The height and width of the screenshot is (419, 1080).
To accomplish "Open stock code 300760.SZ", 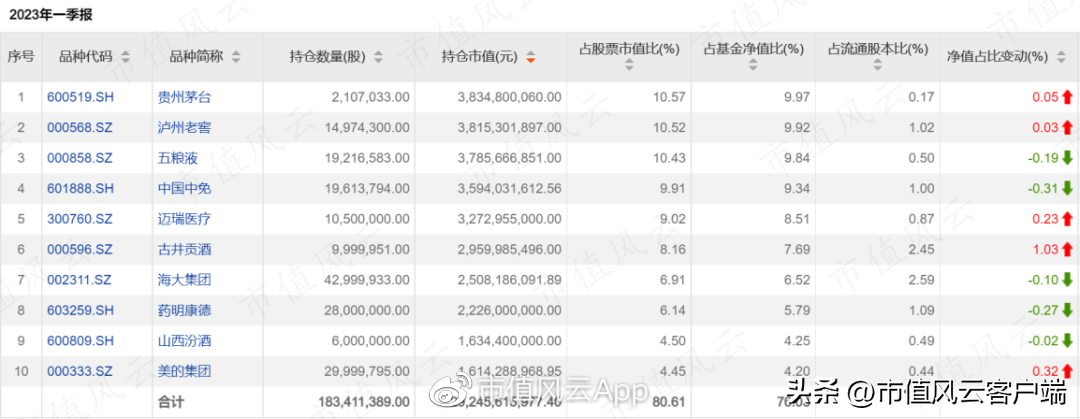I will click(x=80, y=219).
